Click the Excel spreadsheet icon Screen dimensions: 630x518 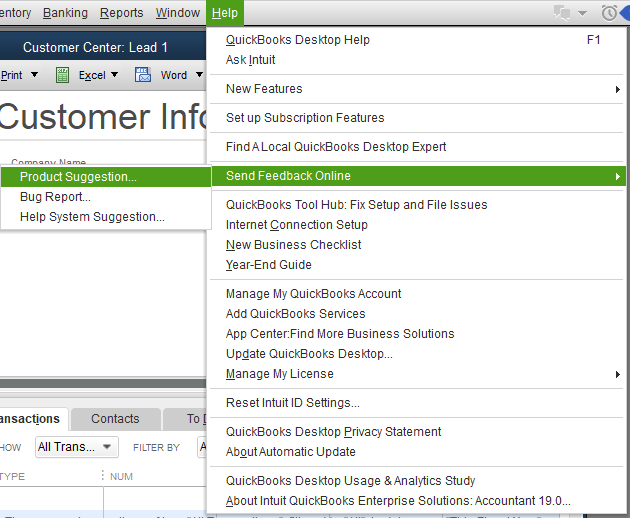click(62, 75)
